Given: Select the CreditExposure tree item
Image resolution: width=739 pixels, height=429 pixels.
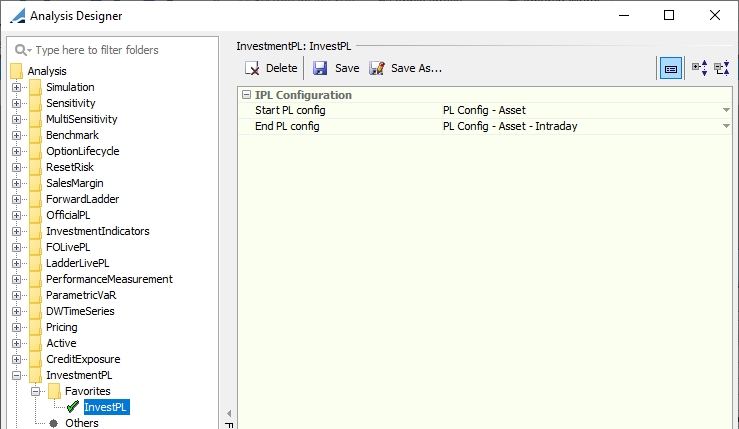Looking at the screenshot, I should pos(83,360).
